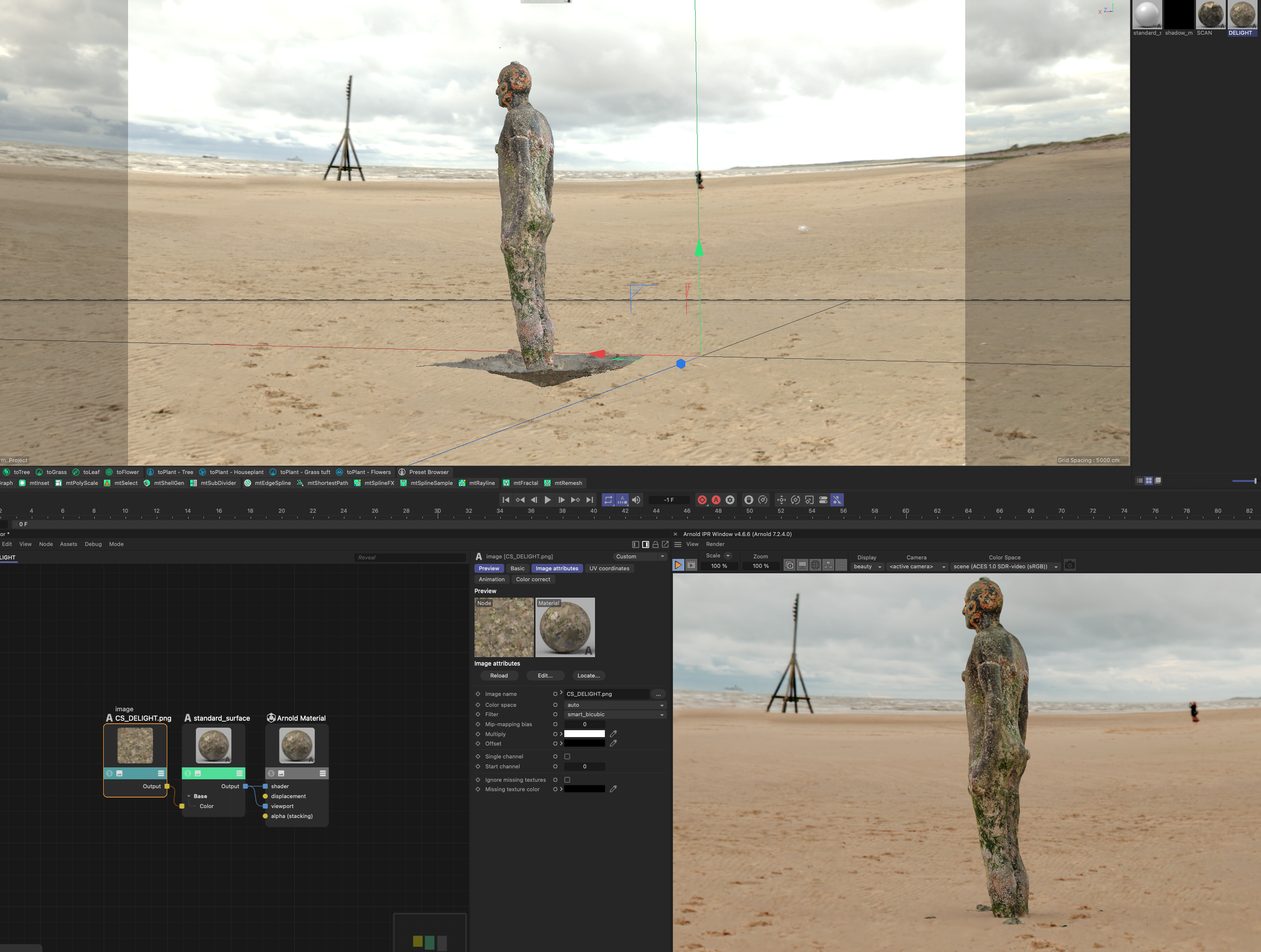Click IPR monitor display icon
The image size is (1261, 952).
coord(803,566)
